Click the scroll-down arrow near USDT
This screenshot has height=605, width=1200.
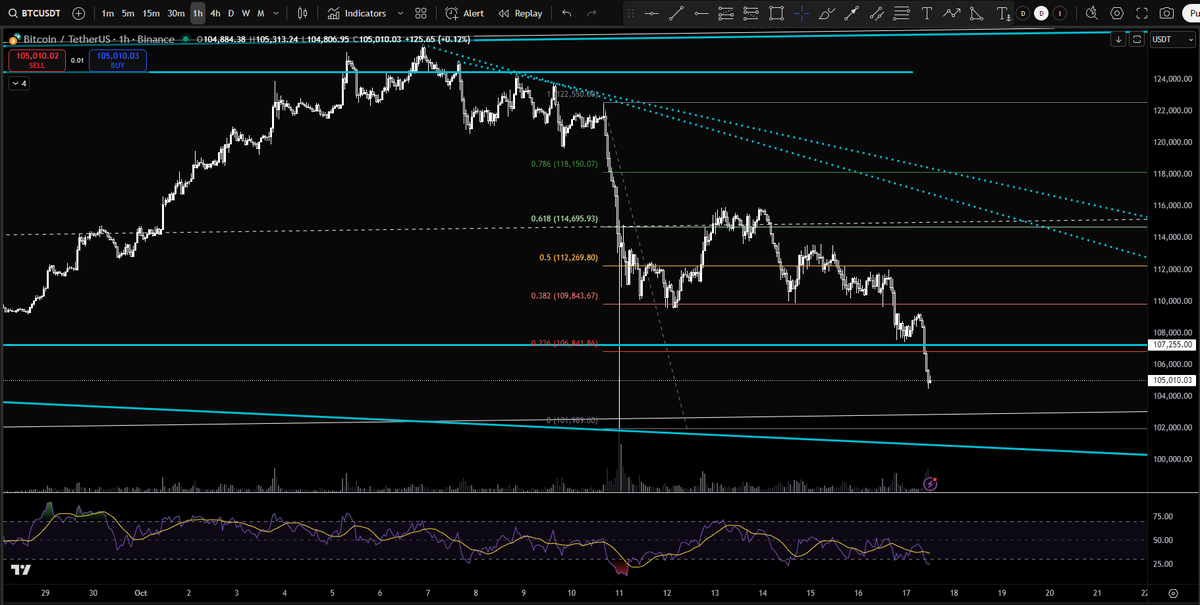coord(1119,39)
